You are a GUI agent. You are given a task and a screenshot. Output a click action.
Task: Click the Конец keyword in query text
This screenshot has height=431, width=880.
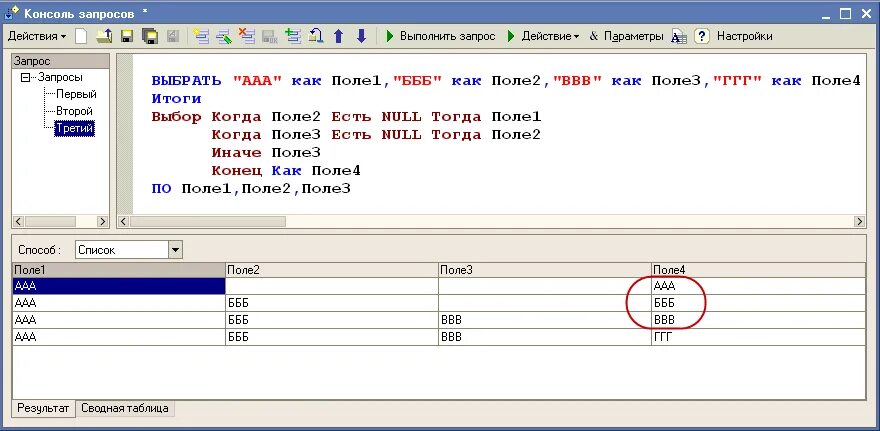[236, 171]
